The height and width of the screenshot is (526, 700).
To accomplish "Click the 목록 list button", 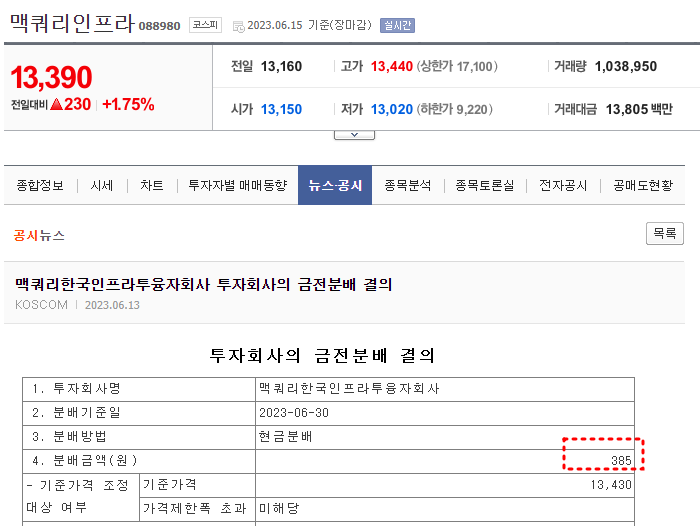I will tap(665, 233).
